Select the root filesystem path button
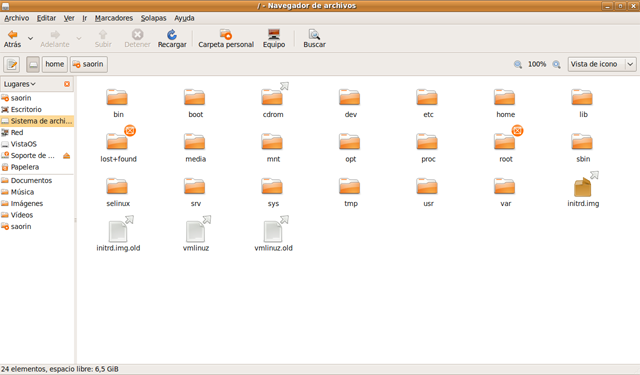 click(33, 64)
